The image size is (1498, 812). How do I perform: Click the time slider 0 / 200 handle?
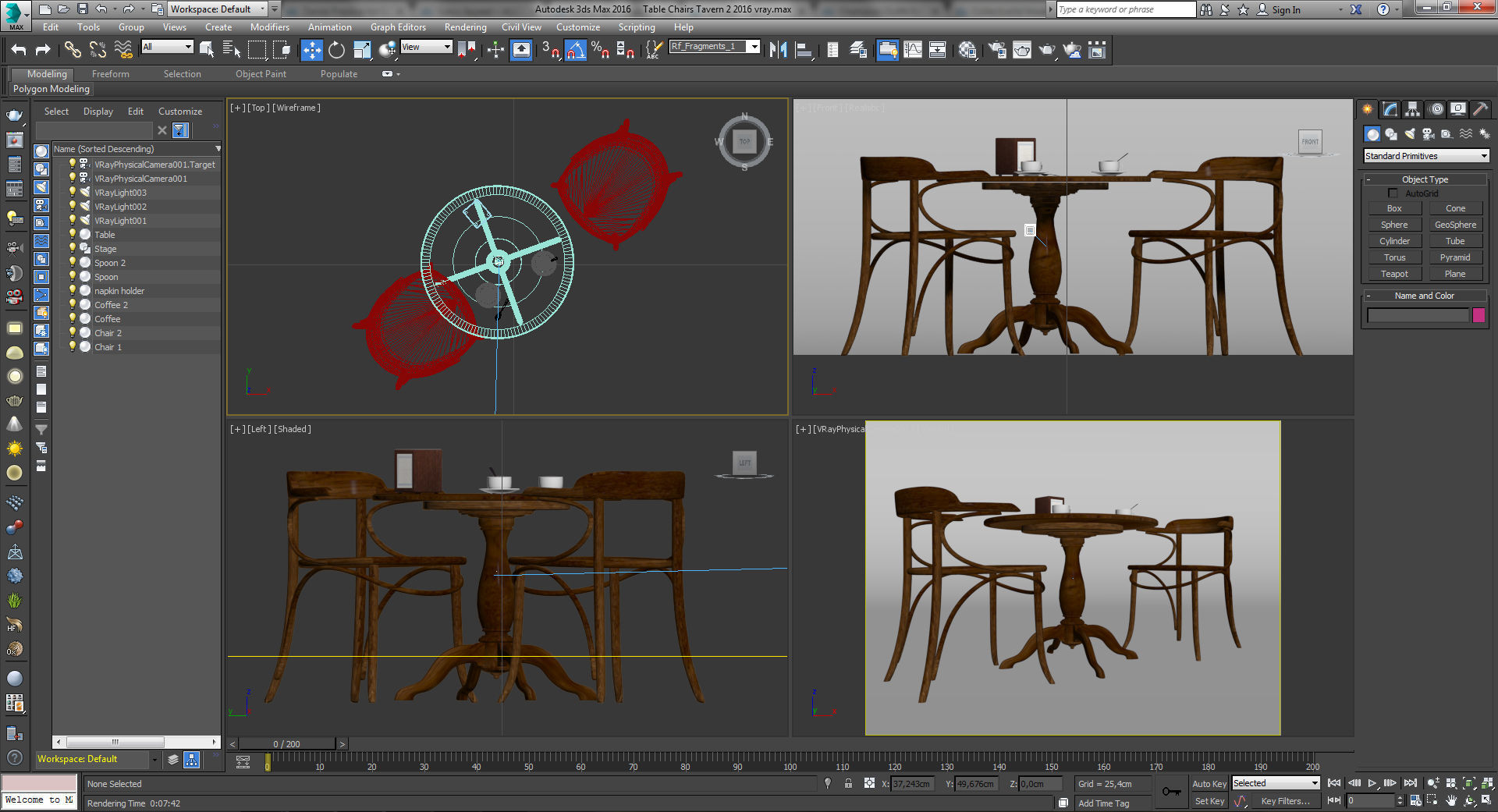pos(287,744)
